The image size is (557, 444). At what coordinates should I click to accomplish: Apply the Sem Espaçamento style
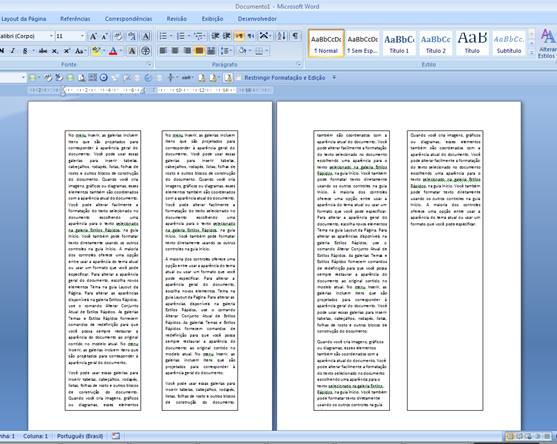point(363,43)
